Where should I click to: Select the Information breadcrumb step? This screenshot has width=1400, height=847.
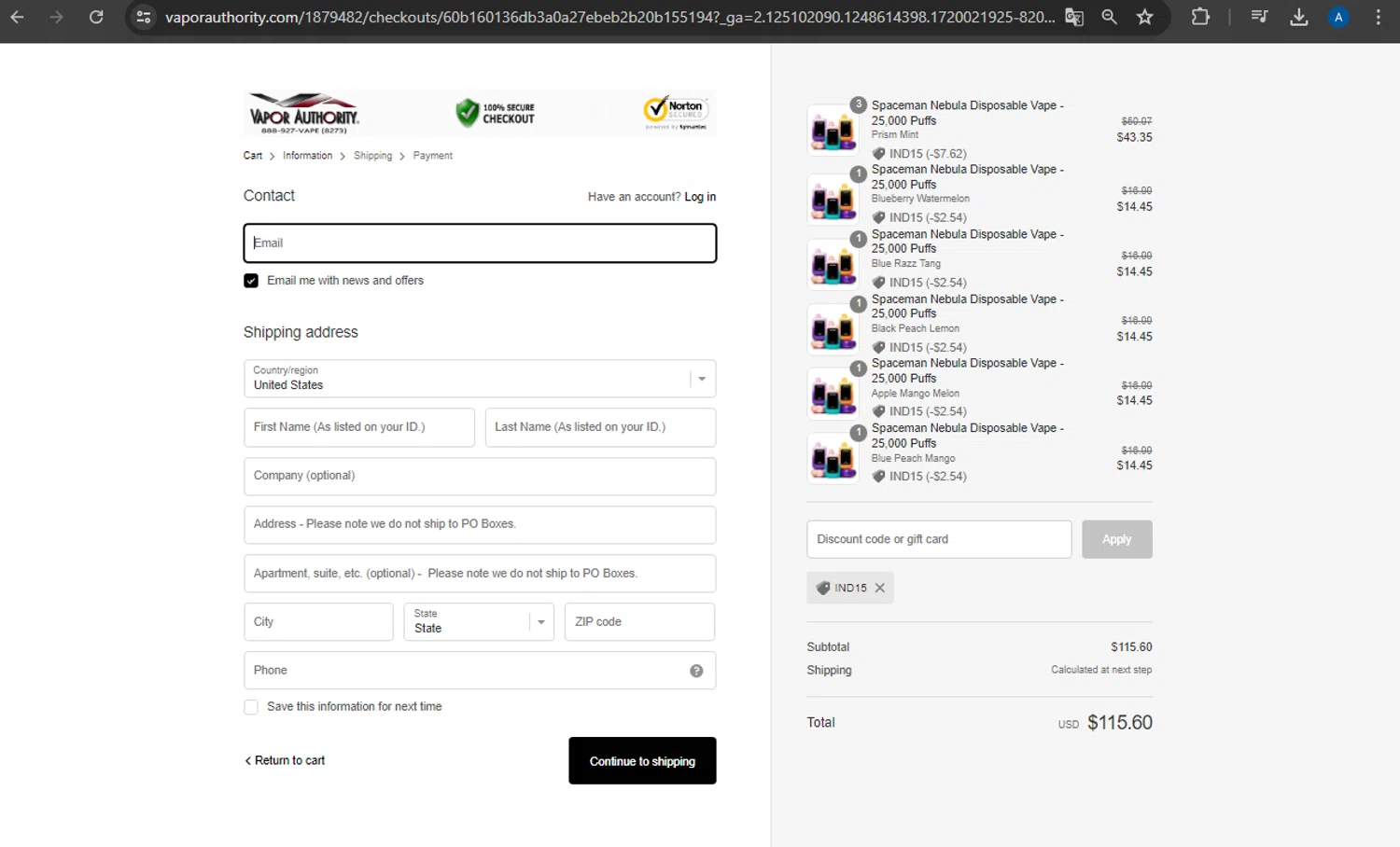tap(307, 156)
